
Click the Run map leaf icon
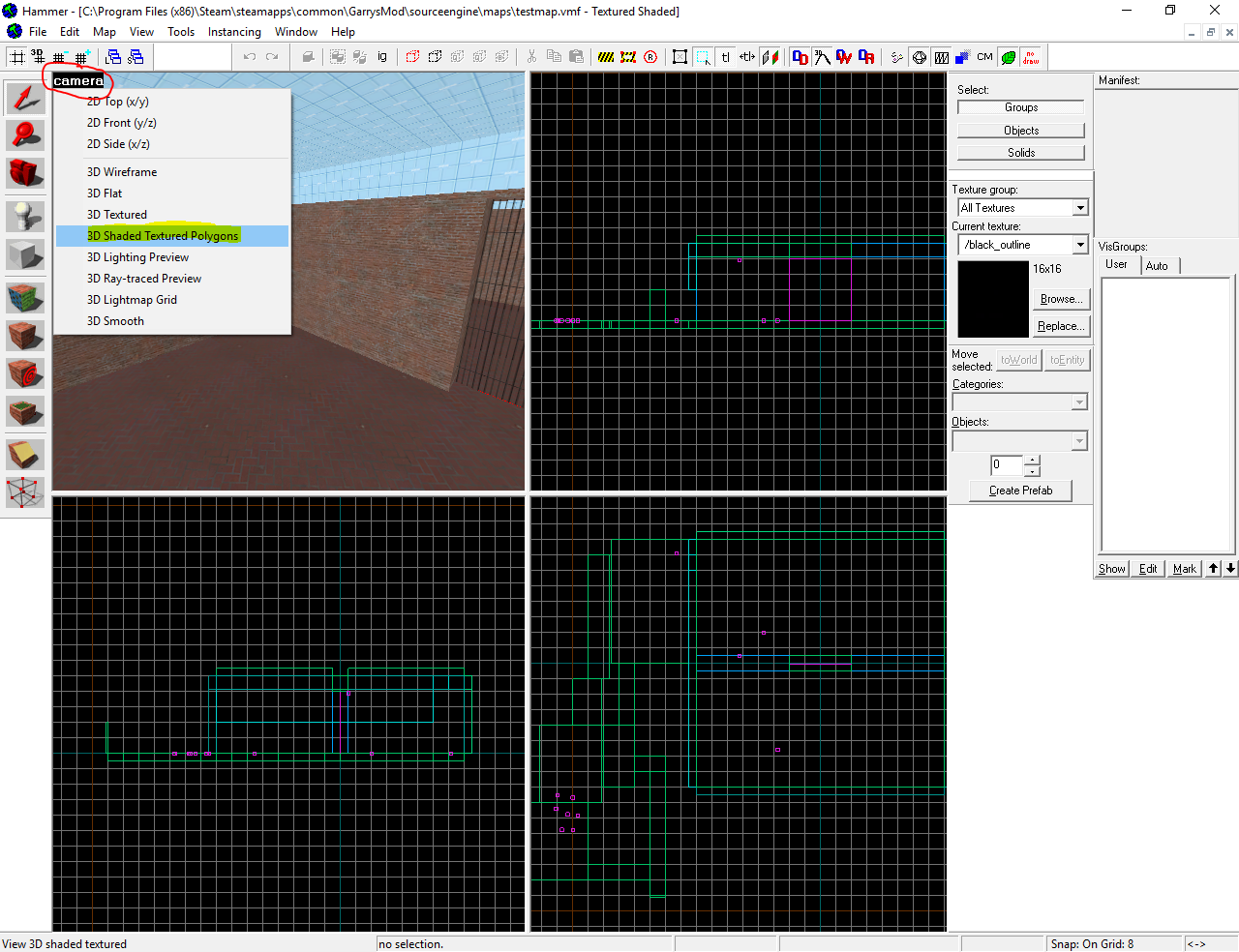pos(1009,57)
